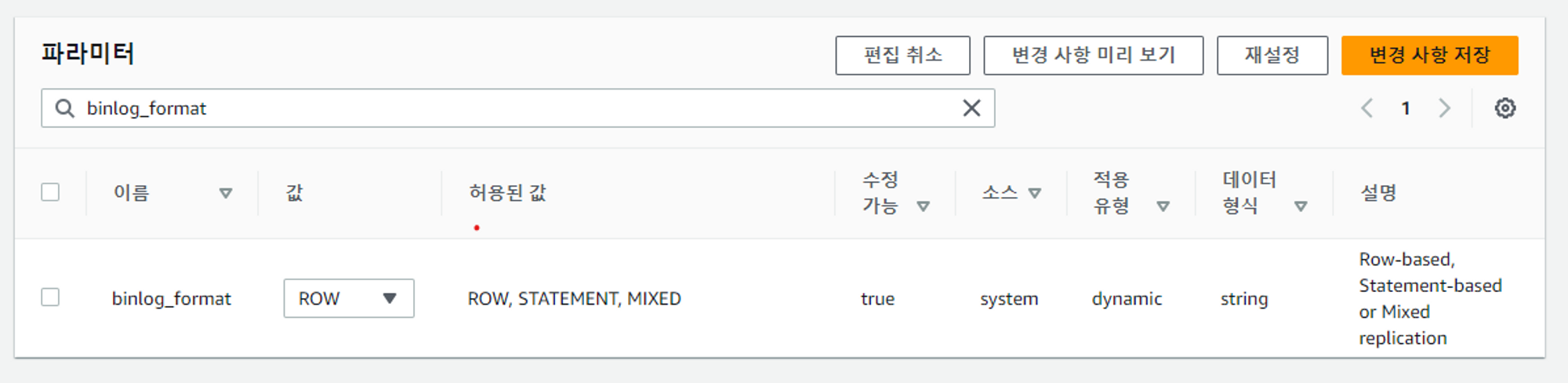Sort by 이름 column arrow
This screenshot has height=383, width=1568.
tap(226, 193)
